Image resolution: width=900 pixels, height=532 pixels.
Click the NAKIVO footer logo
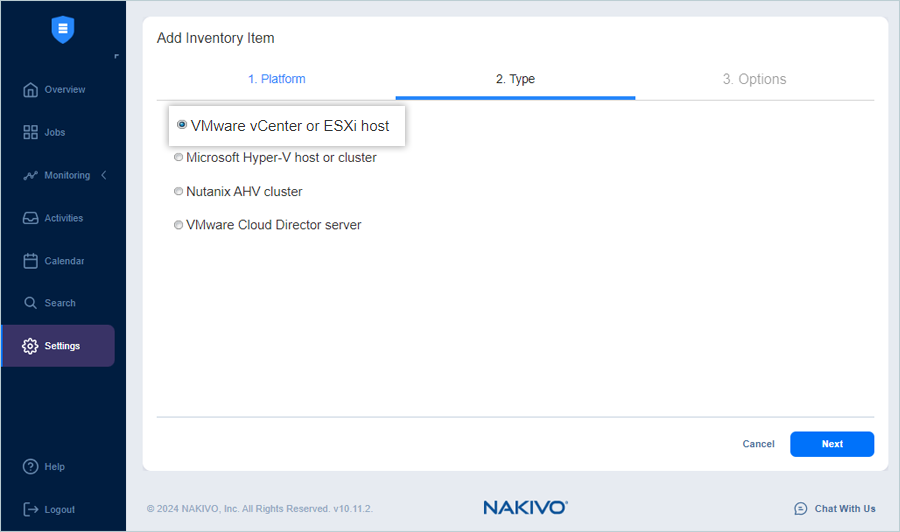[525, 507]
